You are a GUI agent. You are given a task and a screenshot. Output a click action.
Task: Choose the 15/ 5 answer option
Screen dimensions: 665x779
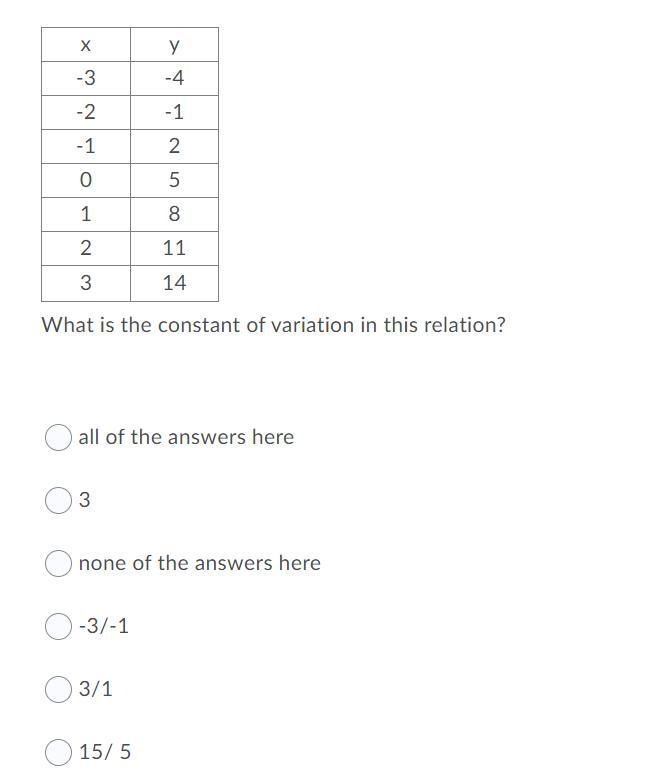58,752
